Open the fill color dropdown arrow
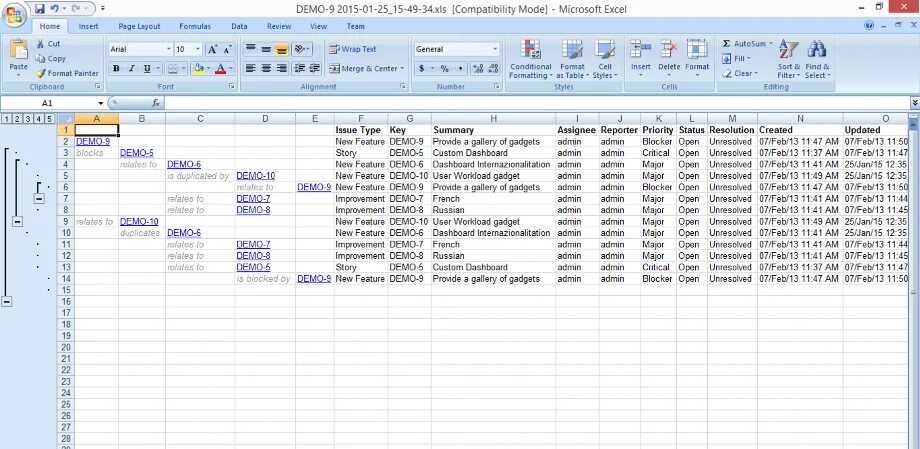The image size is (920, 449). click(208, 69)
